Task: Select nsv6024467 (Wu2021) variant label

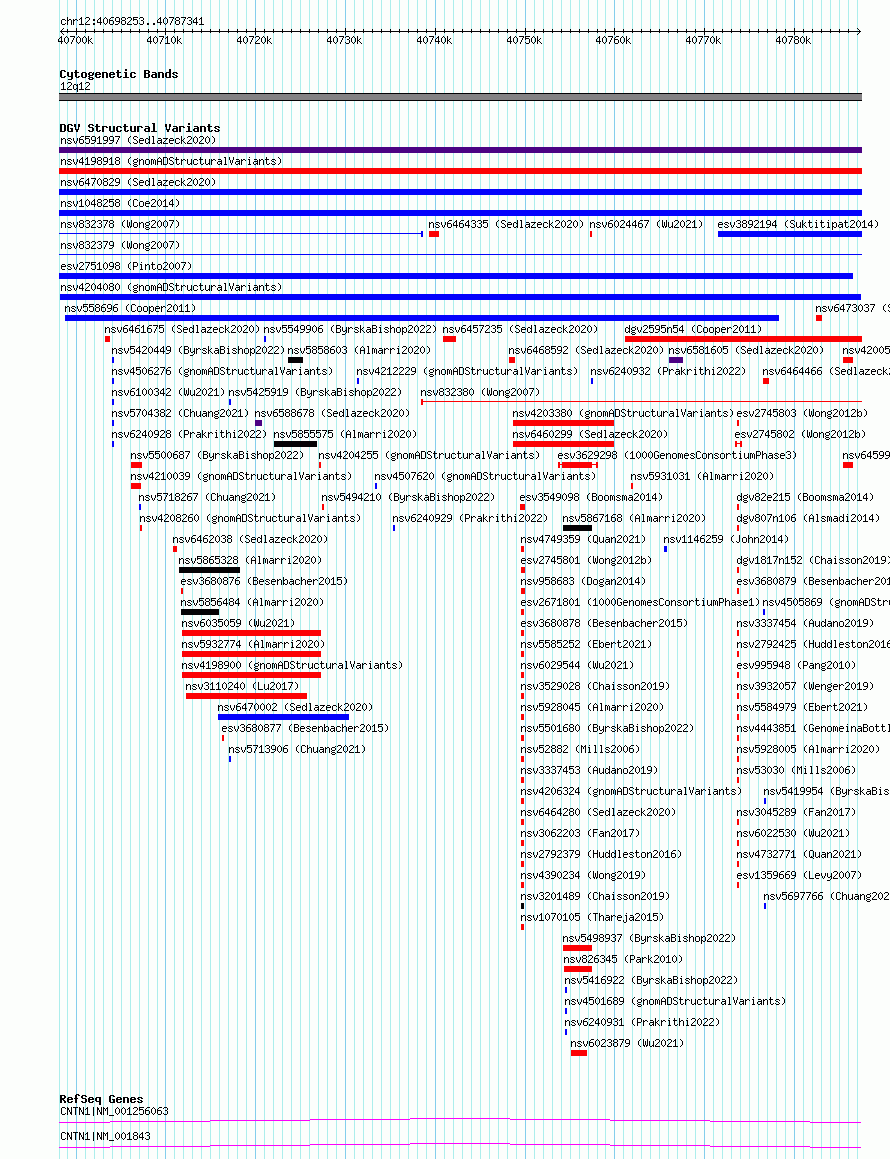Action: point(646,224)
